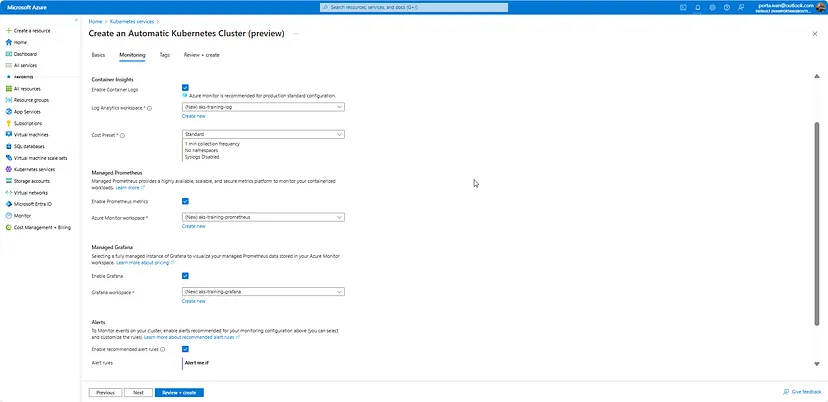Viewport: 828px width, 402px height.
Task: Click the Previous button
Action: tap(106, 392)
